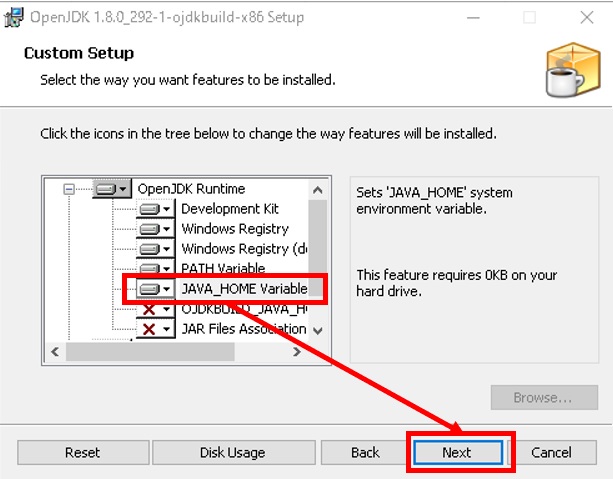Minimize the OpenJDK Setup window
The height and width of the screenshot is (479, 613).
point(473,18)
